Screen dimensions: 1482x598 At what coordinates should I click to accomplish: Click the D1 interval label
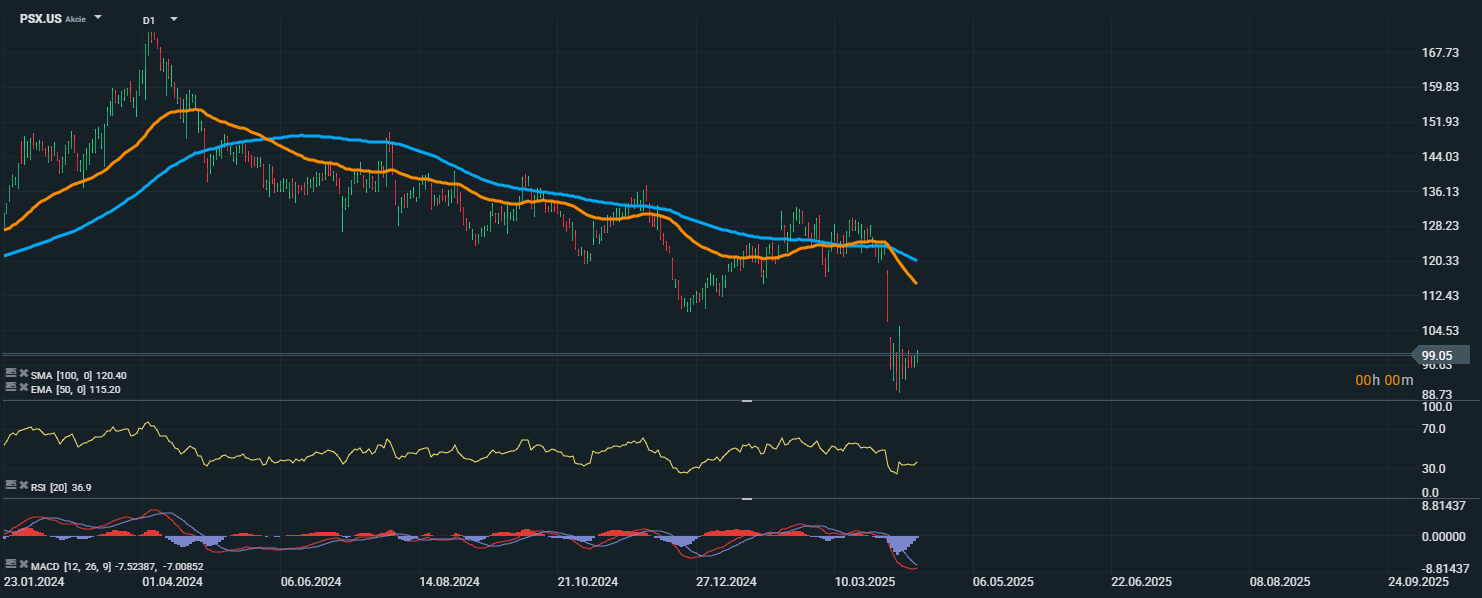[x=148, y=20]
